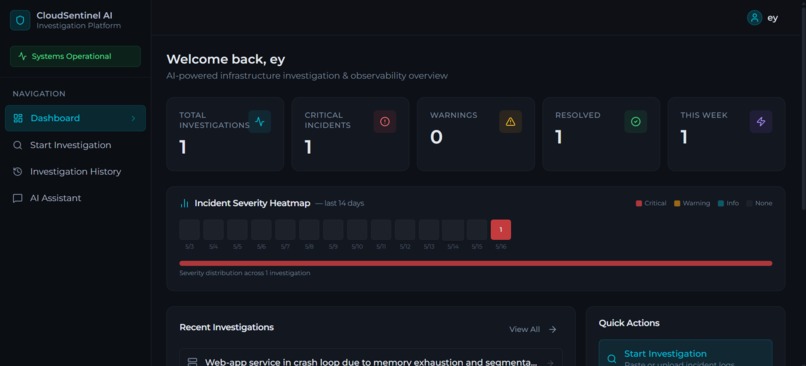Viewport: 806px width, 366px height.
Task: Click the Warning legend orange swatch
Action: click(677, 204)
